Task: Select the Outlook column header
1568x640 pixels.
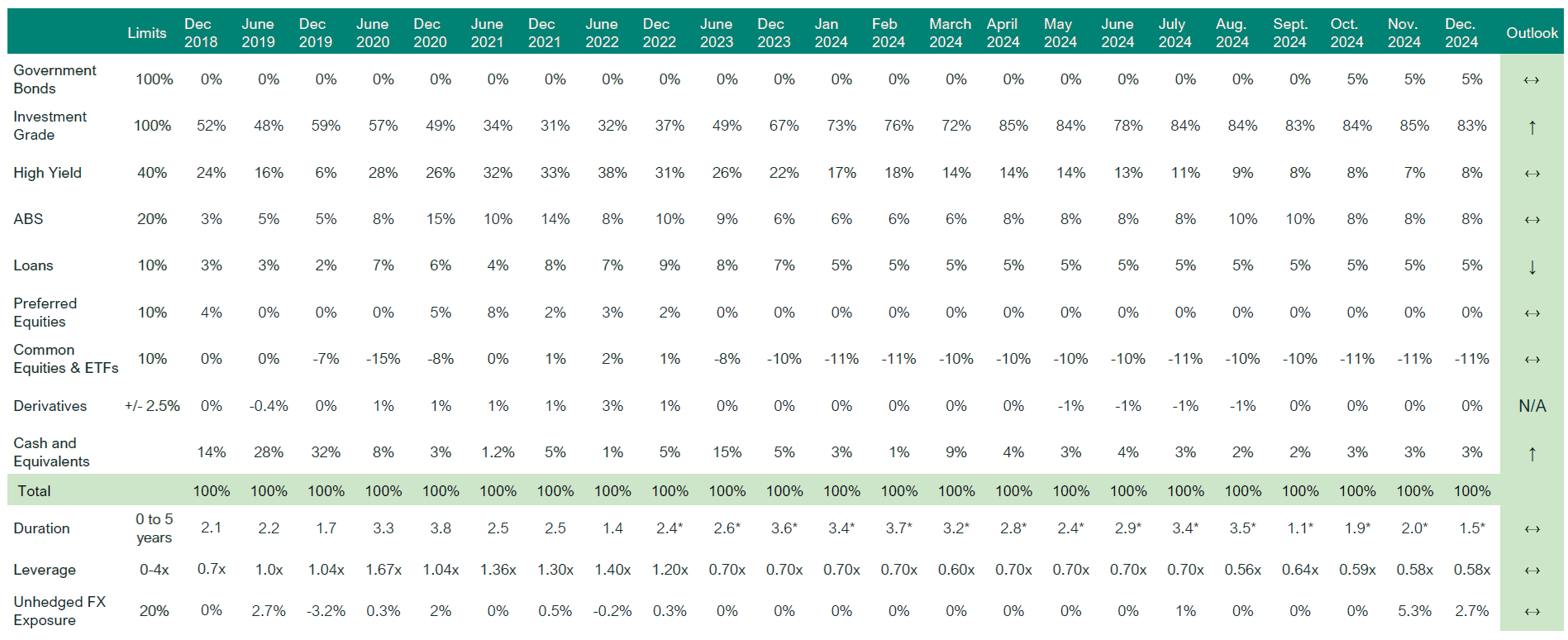Action: point(1531,33)
